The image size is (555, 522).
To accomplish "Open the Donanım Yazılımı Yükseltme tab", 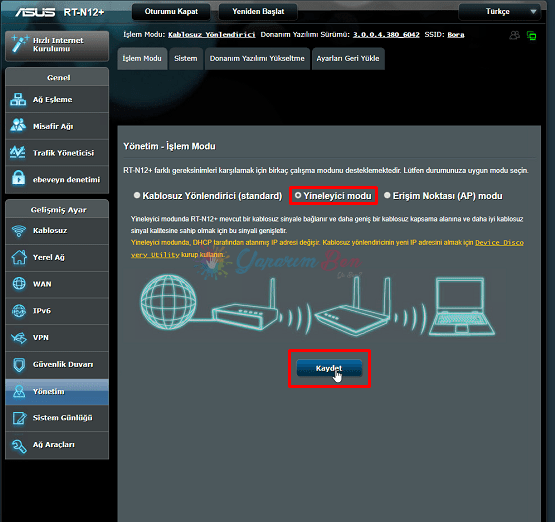I will [x=257, y=59].
